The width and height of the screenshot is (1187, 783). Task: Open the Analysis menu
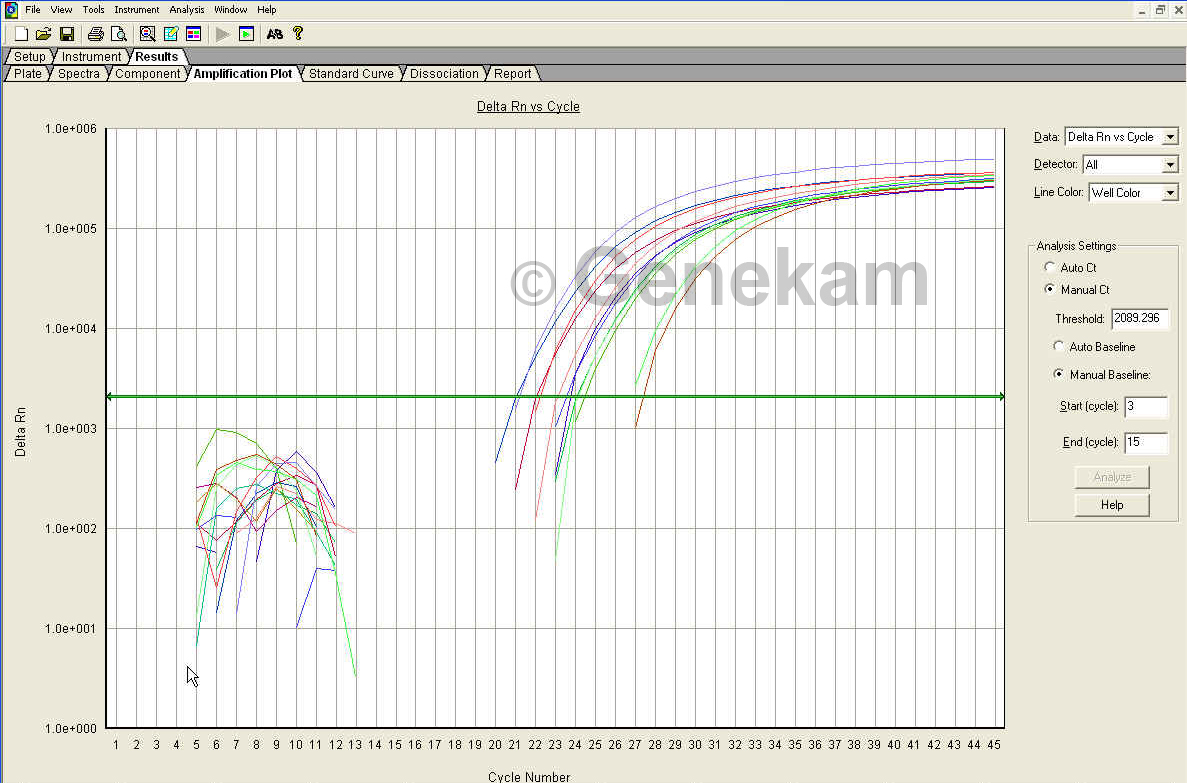[x=187, y=10]
